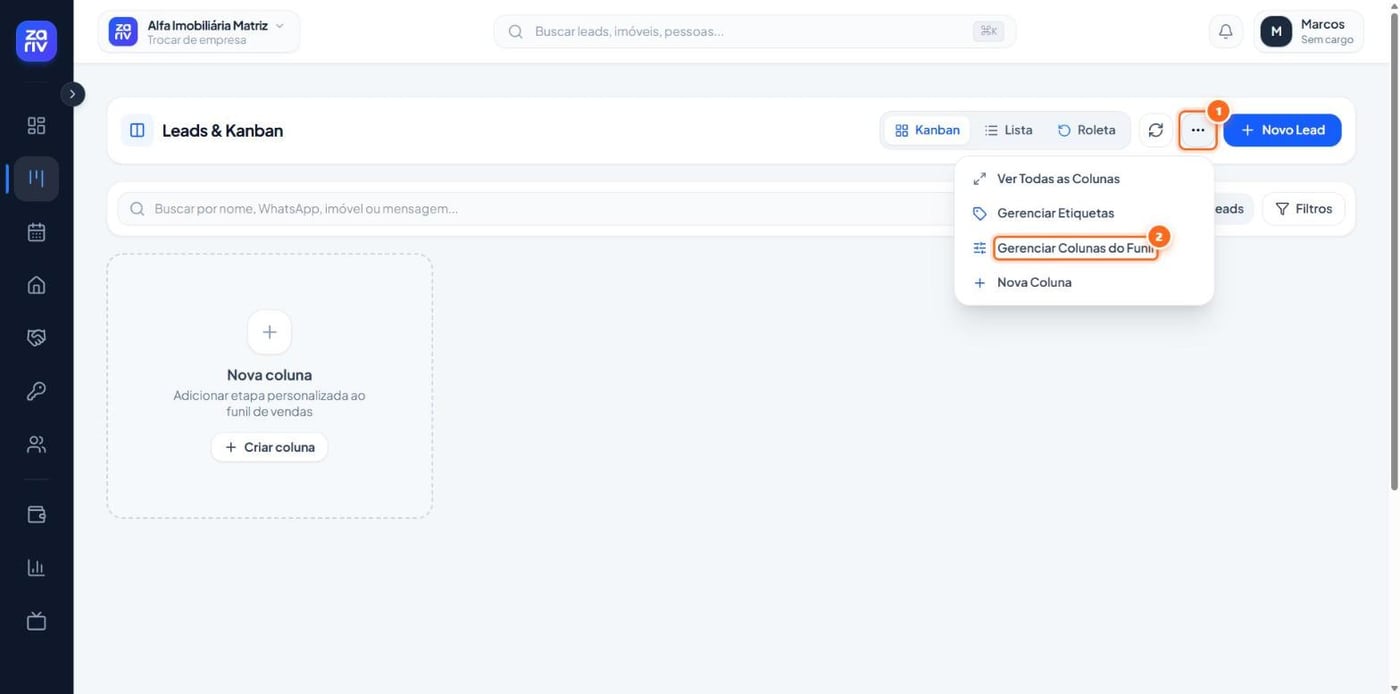This screenshot has height=694, width=1400.
Task: Open the house properties icon in sidebar
Action: pyautogui.click(x=36, y=285)
